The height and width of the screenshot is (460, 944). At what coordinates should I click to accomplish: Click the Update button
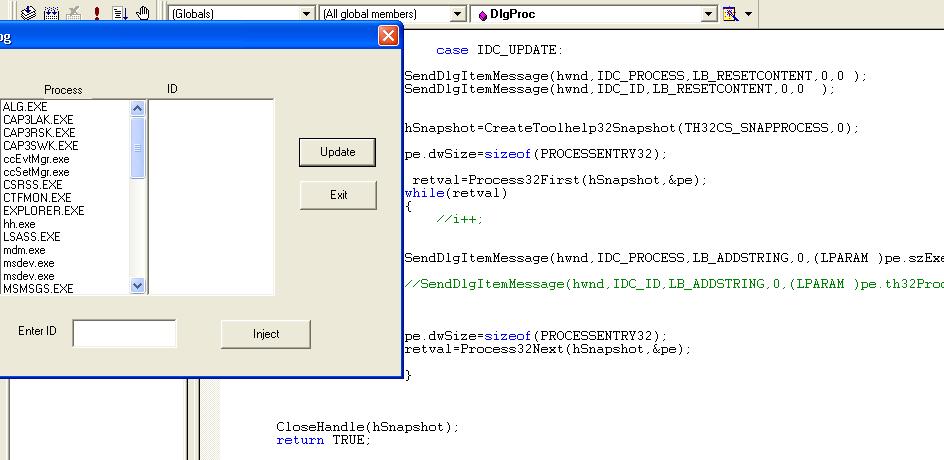[337, 152]
